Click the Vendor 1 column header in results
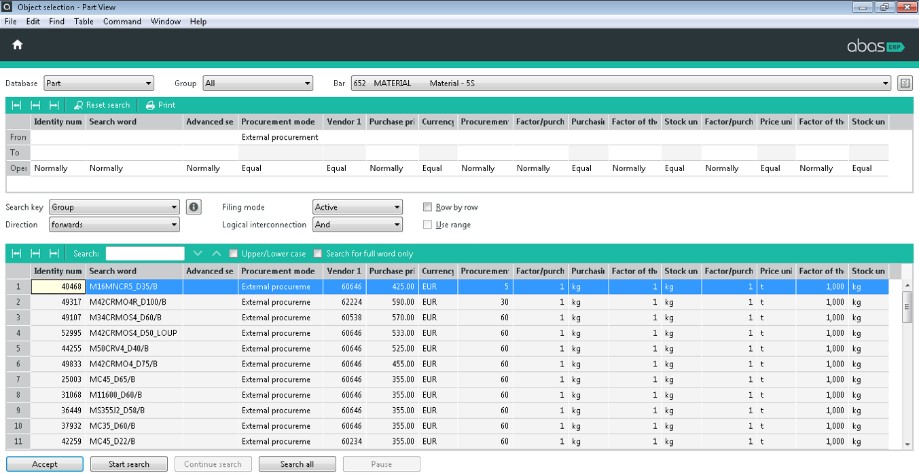 (x=344, y=271)
